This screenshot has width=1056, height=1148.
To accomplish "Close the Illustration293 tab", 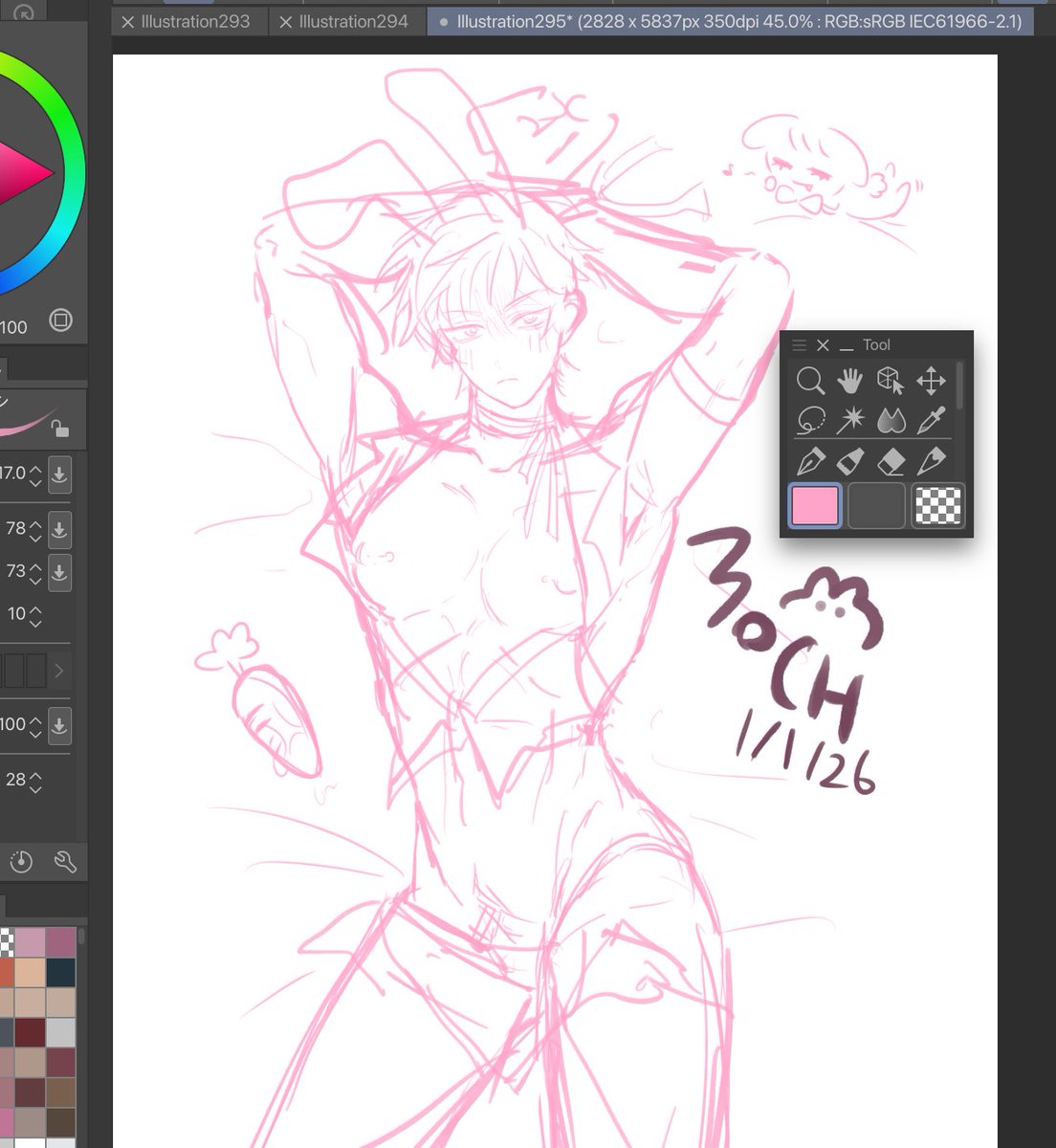I will click(127, 22).
